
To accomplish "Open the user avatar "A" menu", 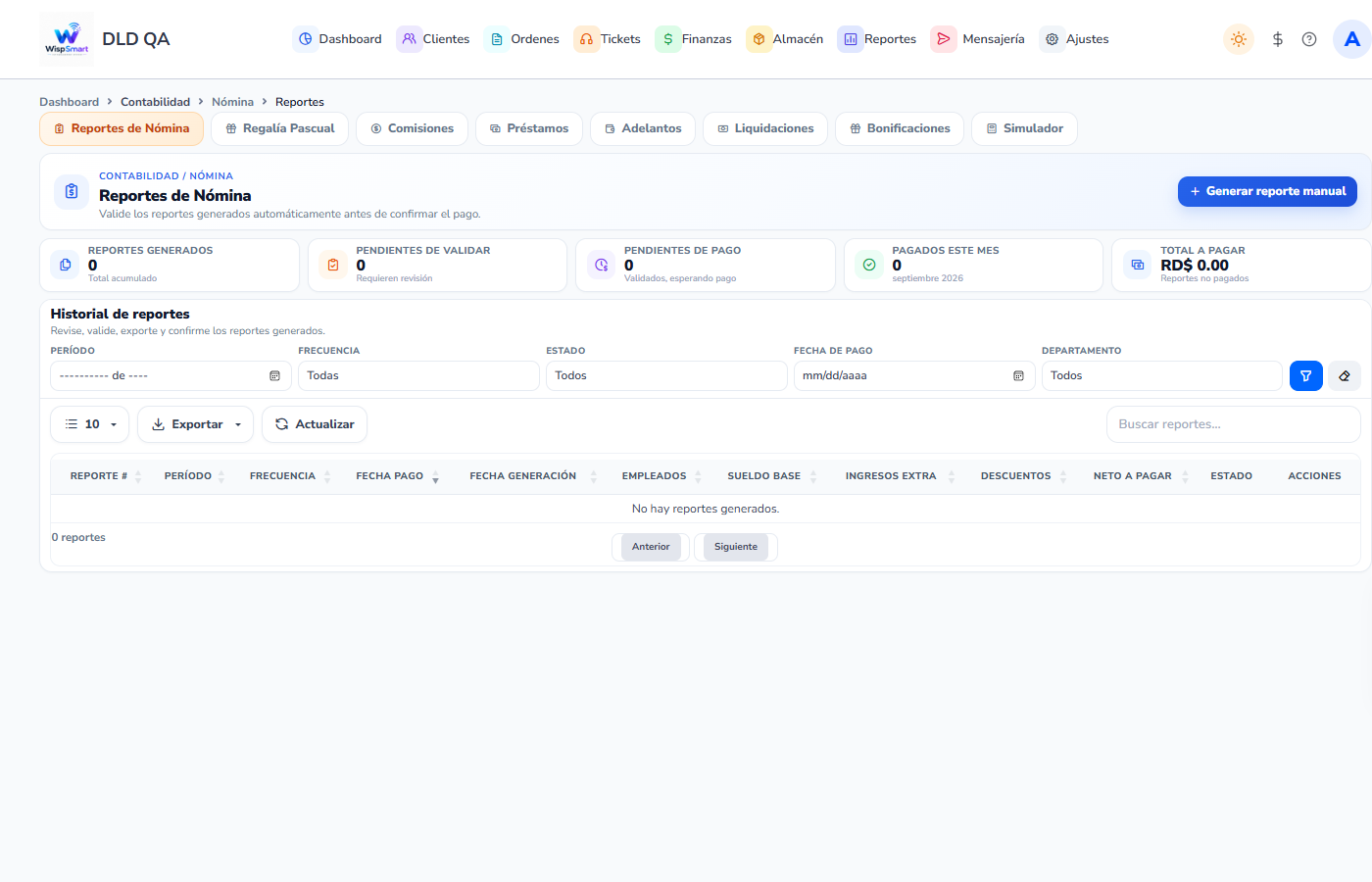I will tap(1352, 39).
